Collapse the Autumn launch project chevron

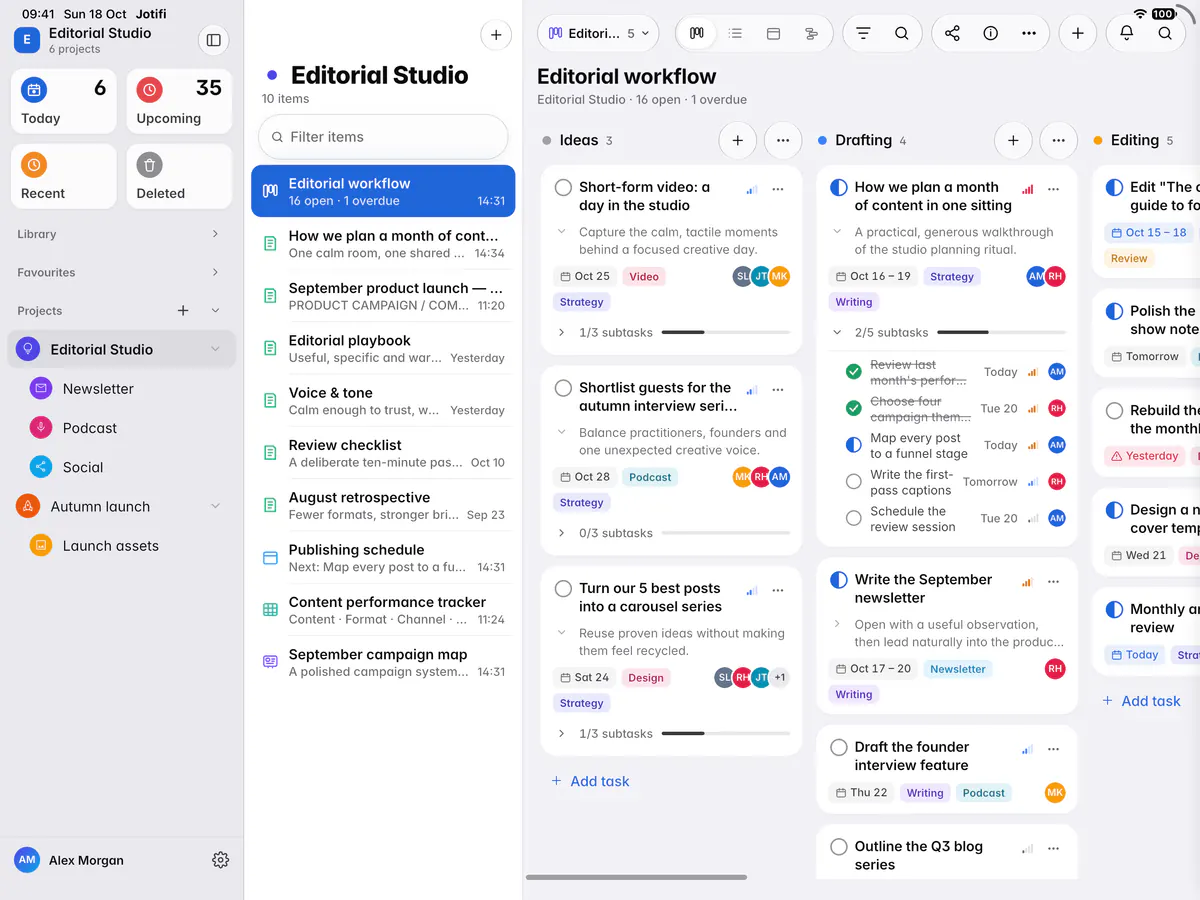pos(215,506)
